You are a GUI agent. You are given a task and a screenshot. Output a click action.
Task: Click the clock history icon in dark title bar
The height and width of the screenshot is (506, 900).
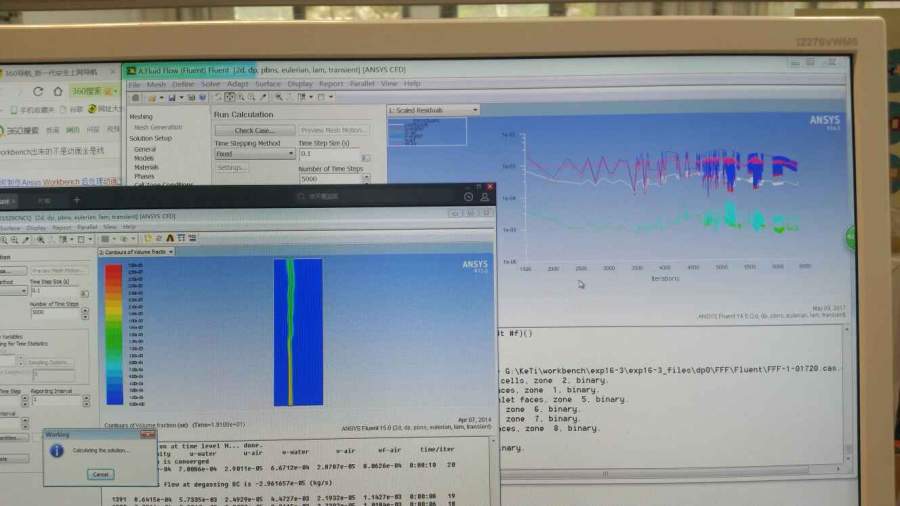tap(468, 197)
